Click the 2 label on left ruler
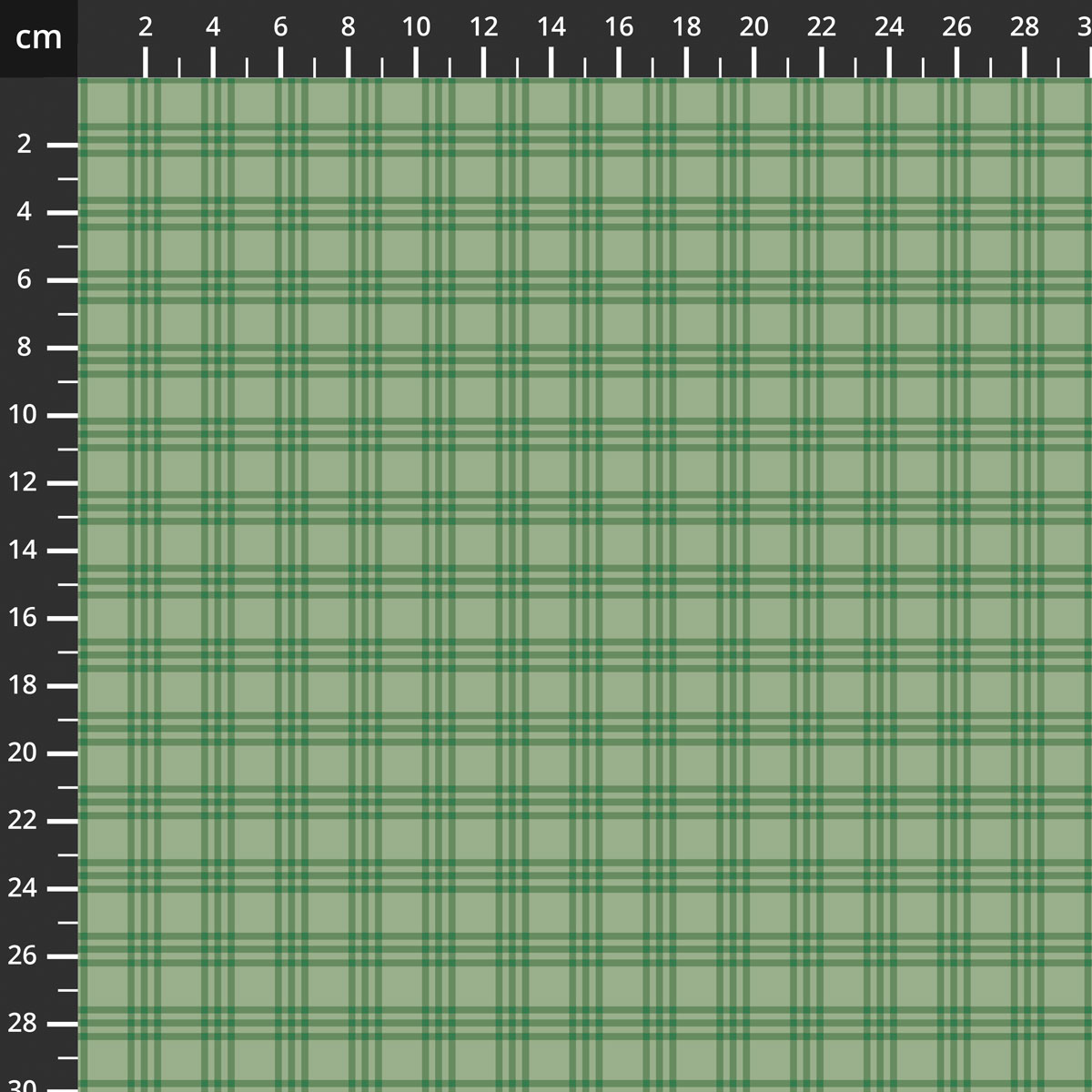 pyautogui.click(x=25, y=144)
